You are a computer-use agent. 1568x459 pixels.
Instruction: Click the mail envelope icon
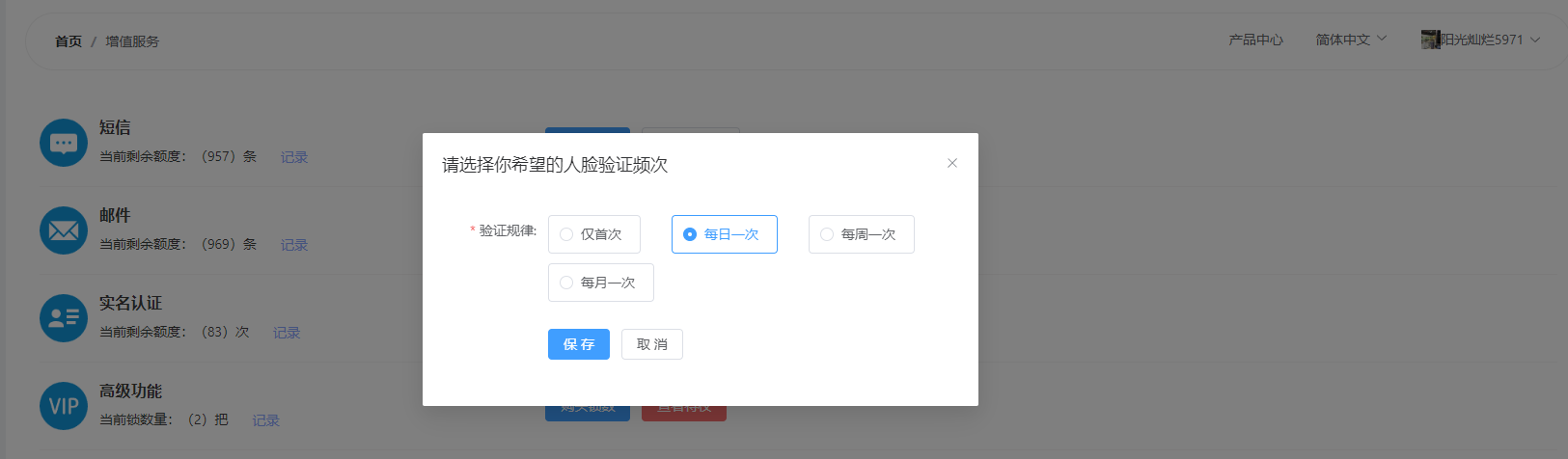coord(64,230)
